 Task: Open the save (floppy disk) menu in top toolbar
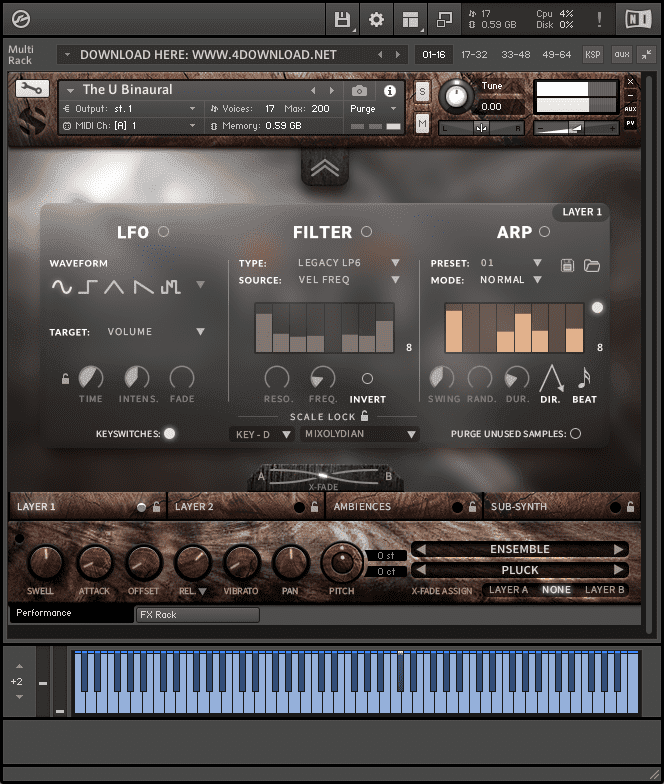[342, 20]
